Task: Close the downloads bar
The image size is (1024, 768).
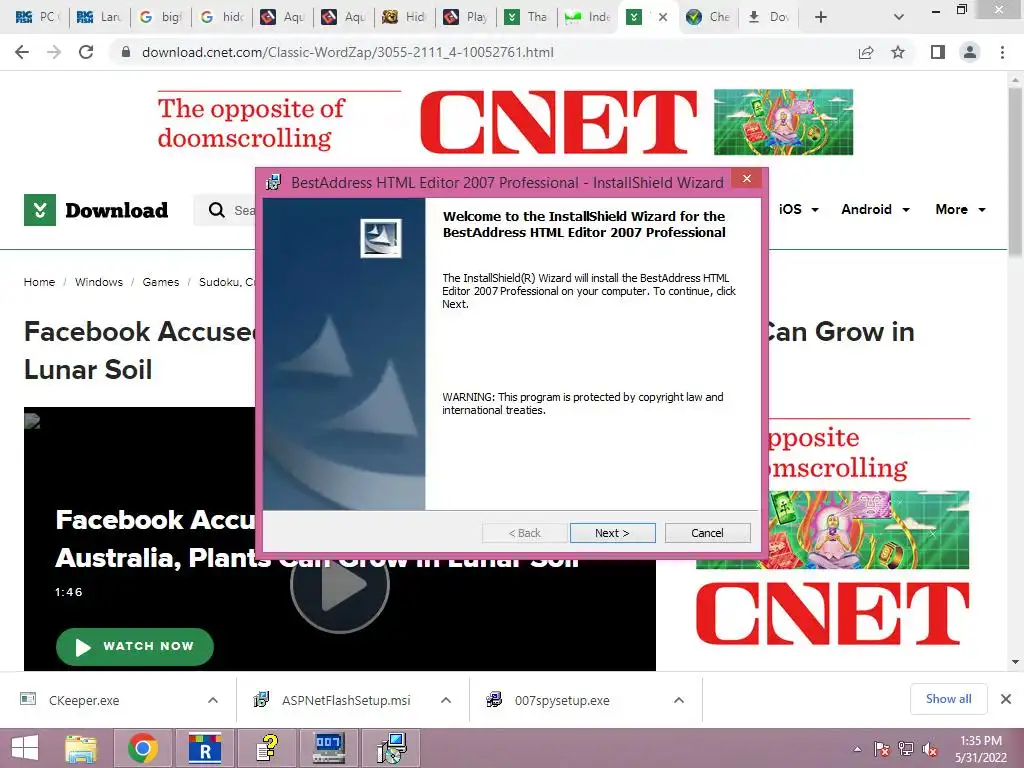Action: tap(1006, 699)
